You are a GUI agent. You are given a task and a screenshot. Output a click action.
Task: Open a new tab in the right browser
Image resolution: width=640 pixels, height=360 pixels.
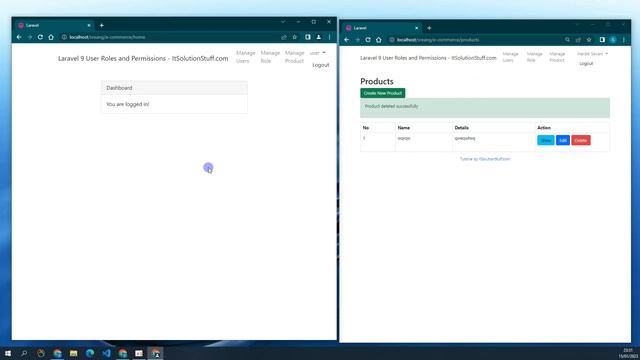click(429, 28)
